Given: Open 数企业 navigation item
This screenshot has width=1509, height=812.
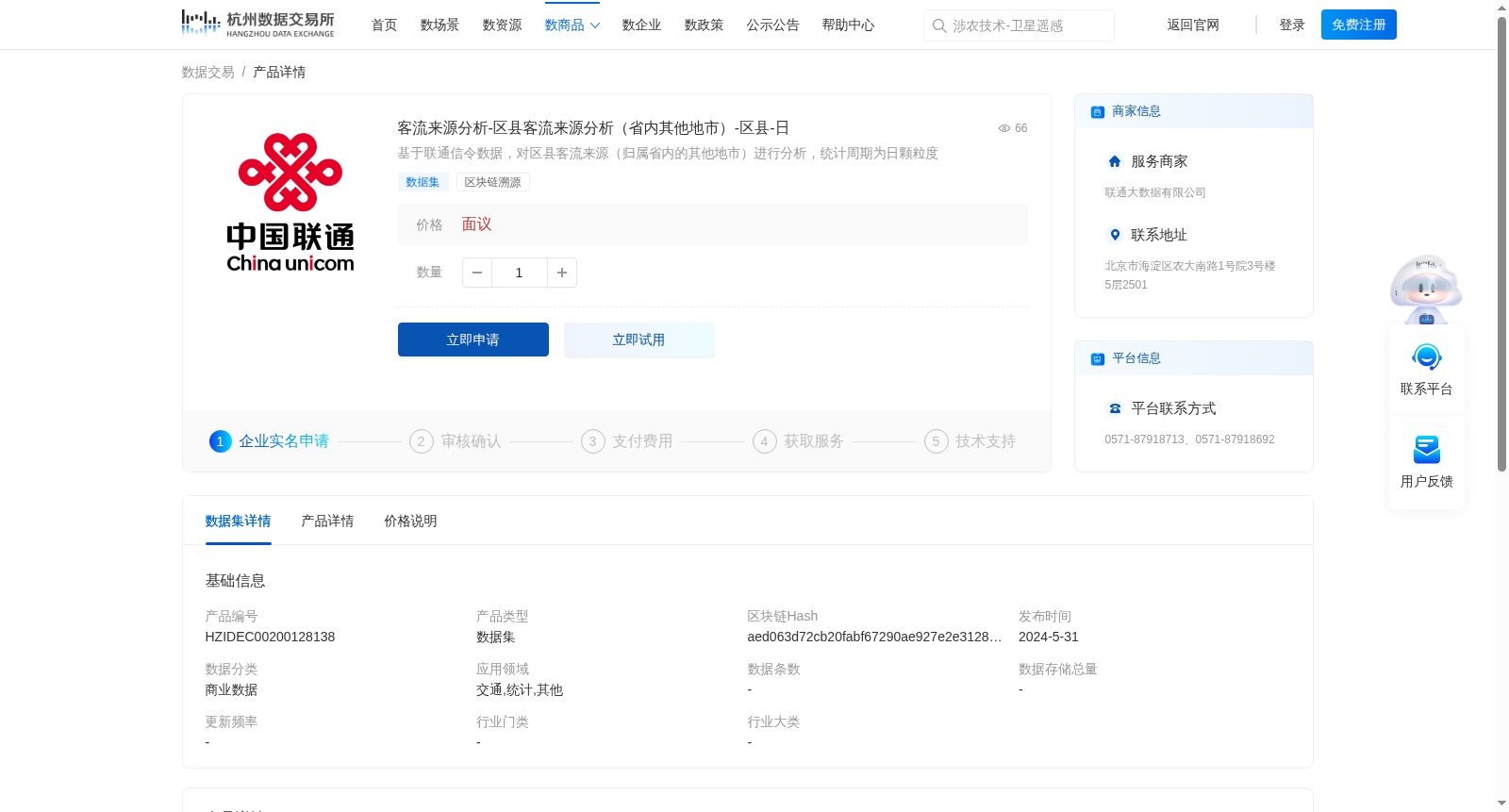Looking at the screenshot, I should (641, 25).
